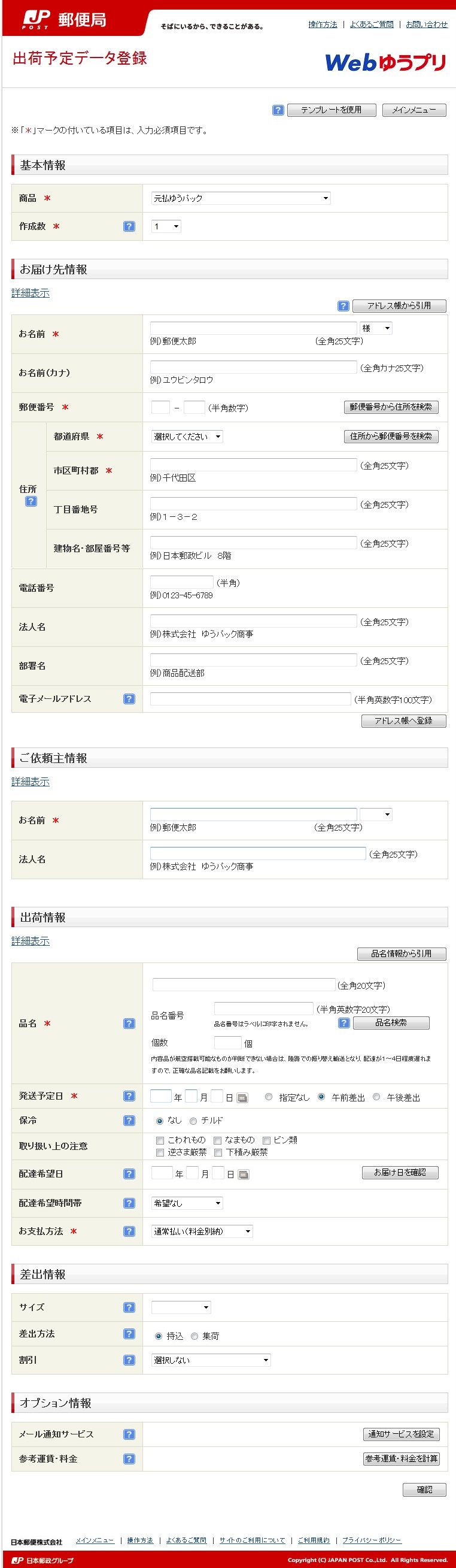This screenshot has height=1568, width=456.
Task: Open the 様 honorific dropdown for recipient
Action: coord(376,328)
